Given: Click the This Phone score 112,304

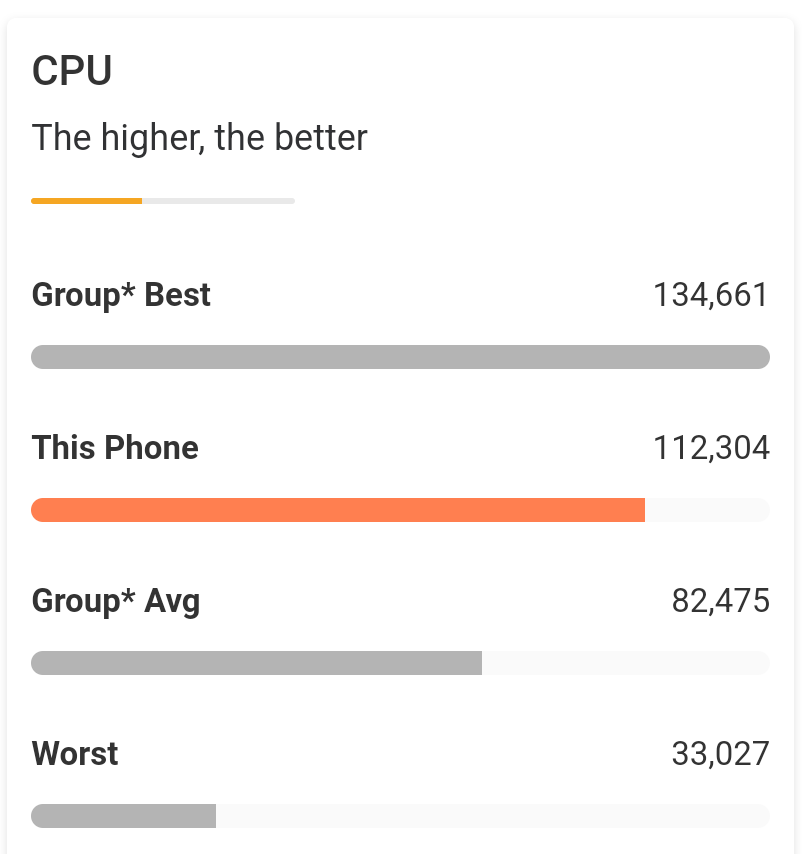Looking at the screenshot, I should click(x=710, y=448).
